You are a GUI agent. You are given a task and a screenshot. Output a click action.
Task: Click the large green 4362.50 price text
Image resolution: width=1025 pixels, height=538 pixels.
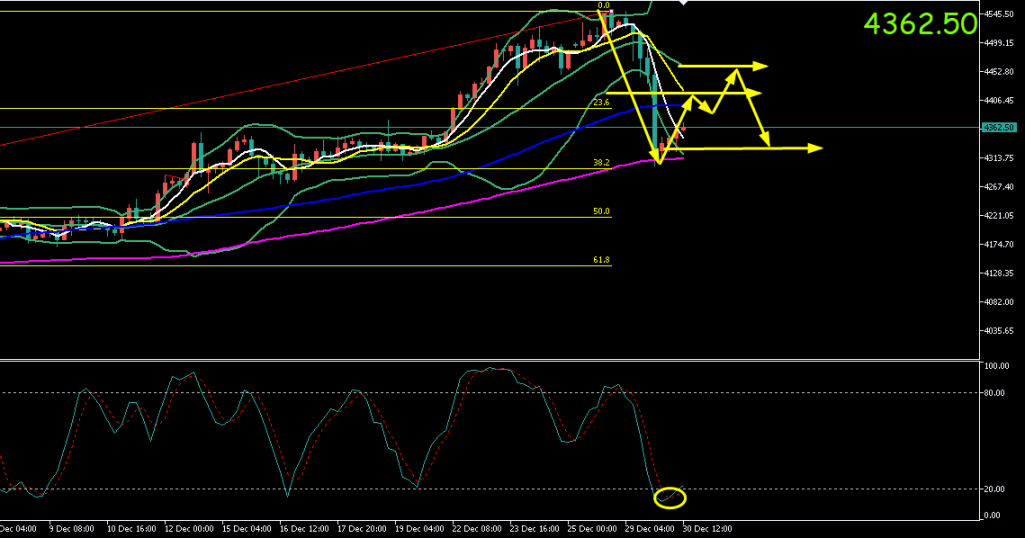(919, 24)
